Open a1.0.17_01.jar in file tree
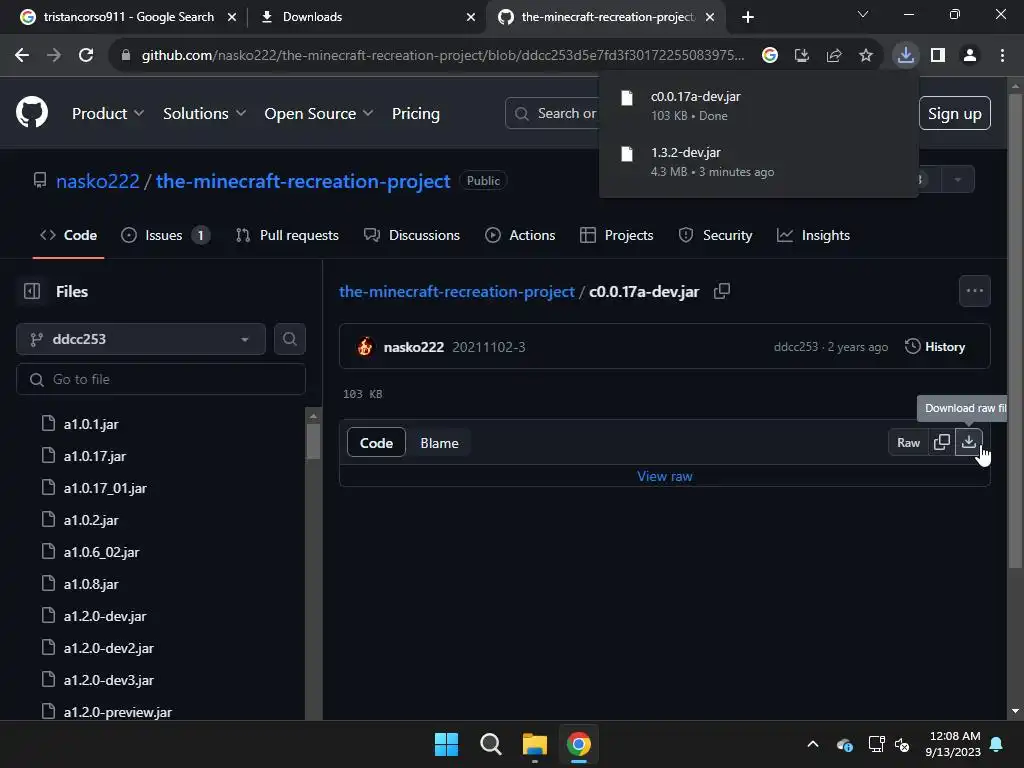The width and height of the screenshot is (1024, 768). [x=105, y=488]
